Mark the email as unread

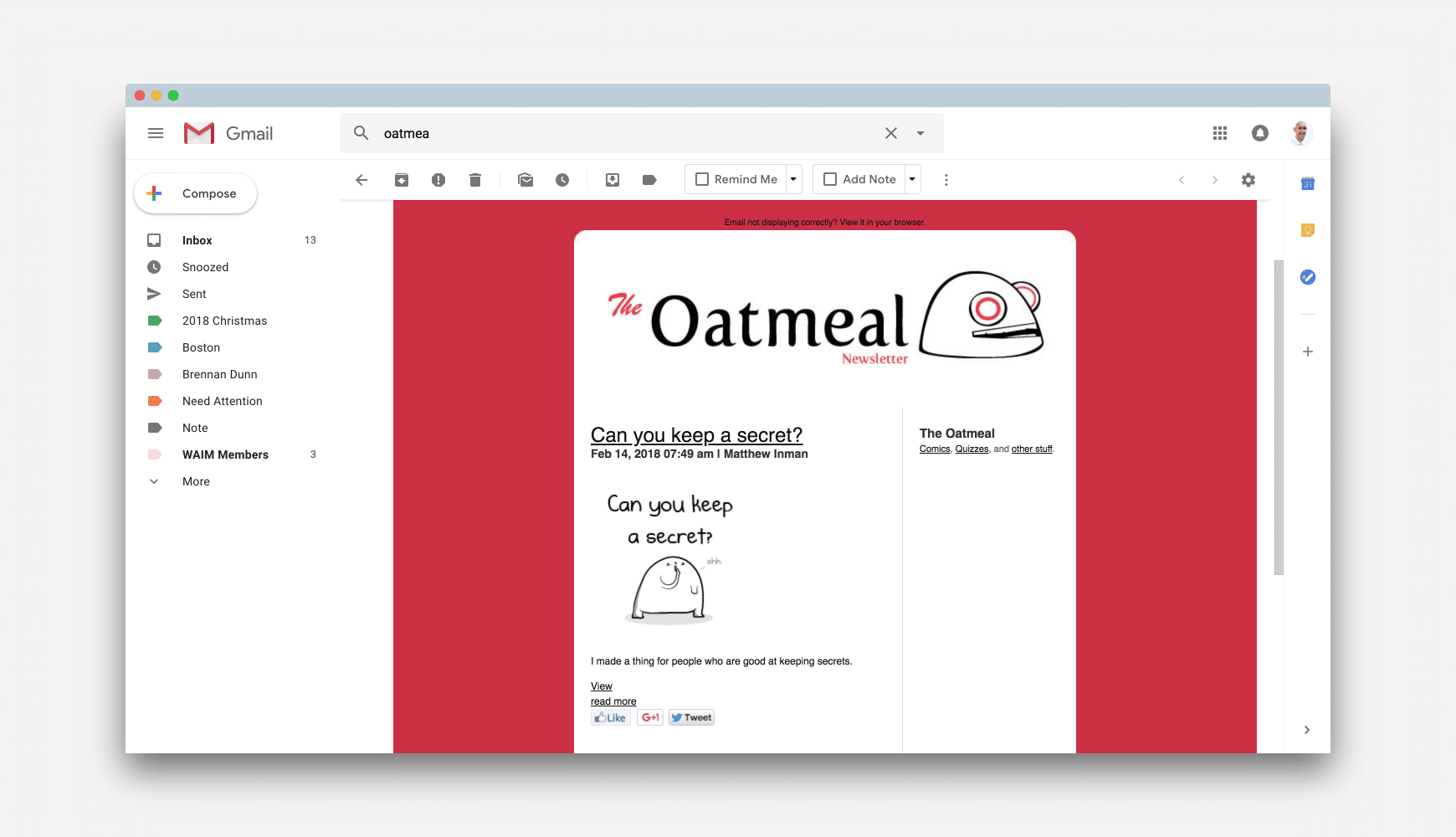pyautogui.click(x=525, y=179)
